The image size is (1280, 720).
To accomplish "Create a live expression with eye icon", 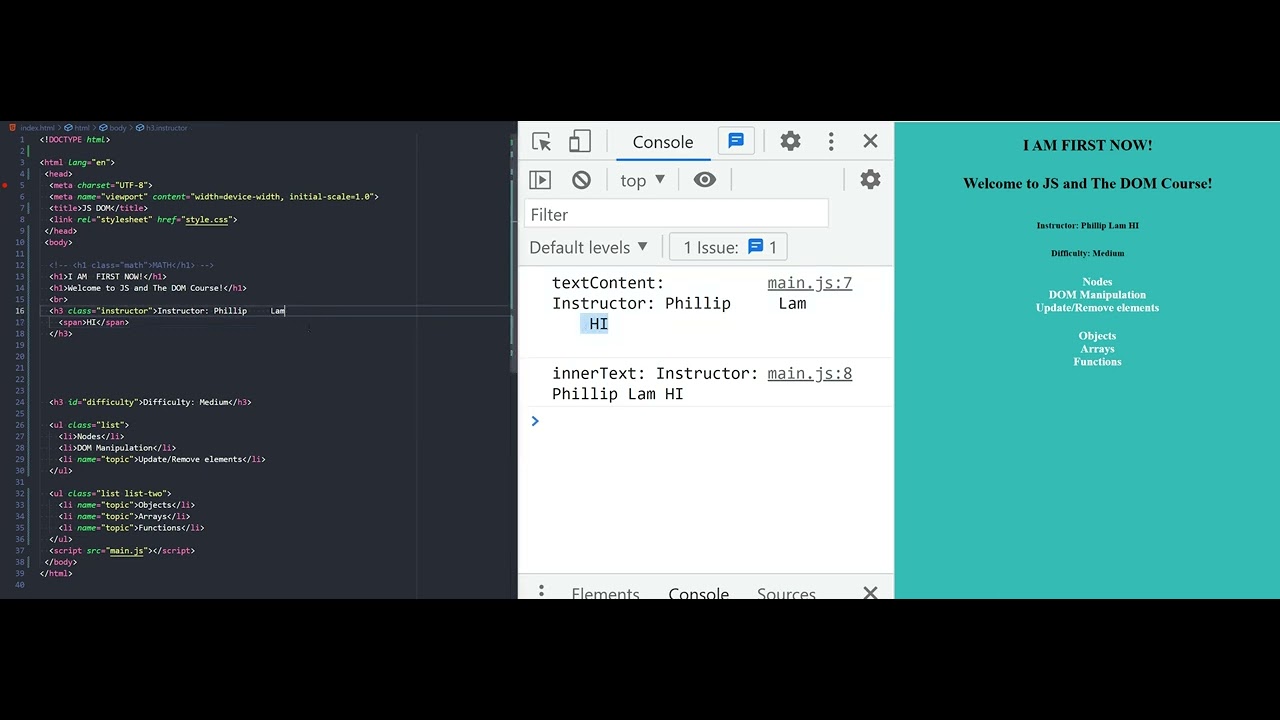I will pyautogui.click(x=705, y=180).
